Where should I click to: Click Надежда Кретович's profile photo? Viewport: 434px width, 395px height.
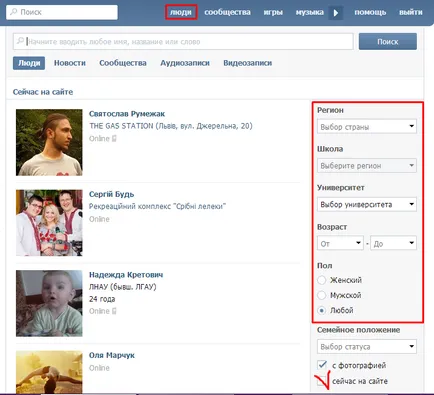49,303
